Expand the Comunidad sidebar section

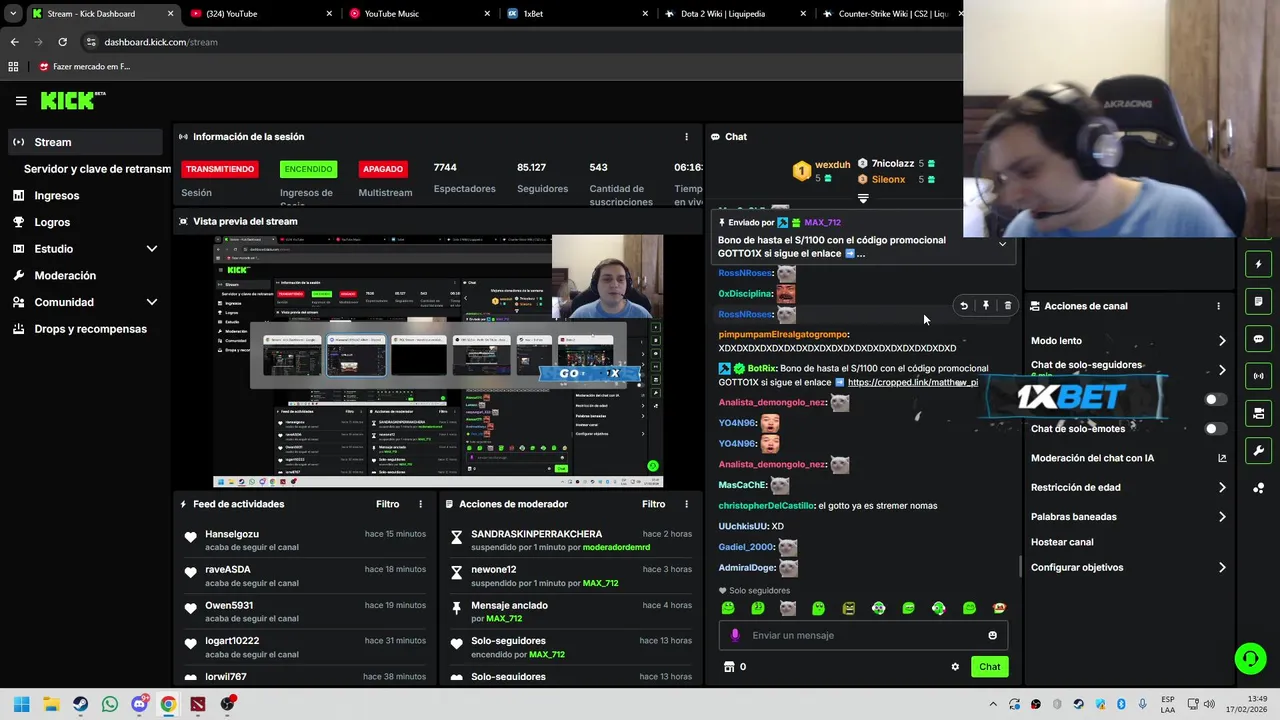click(152, 302)
